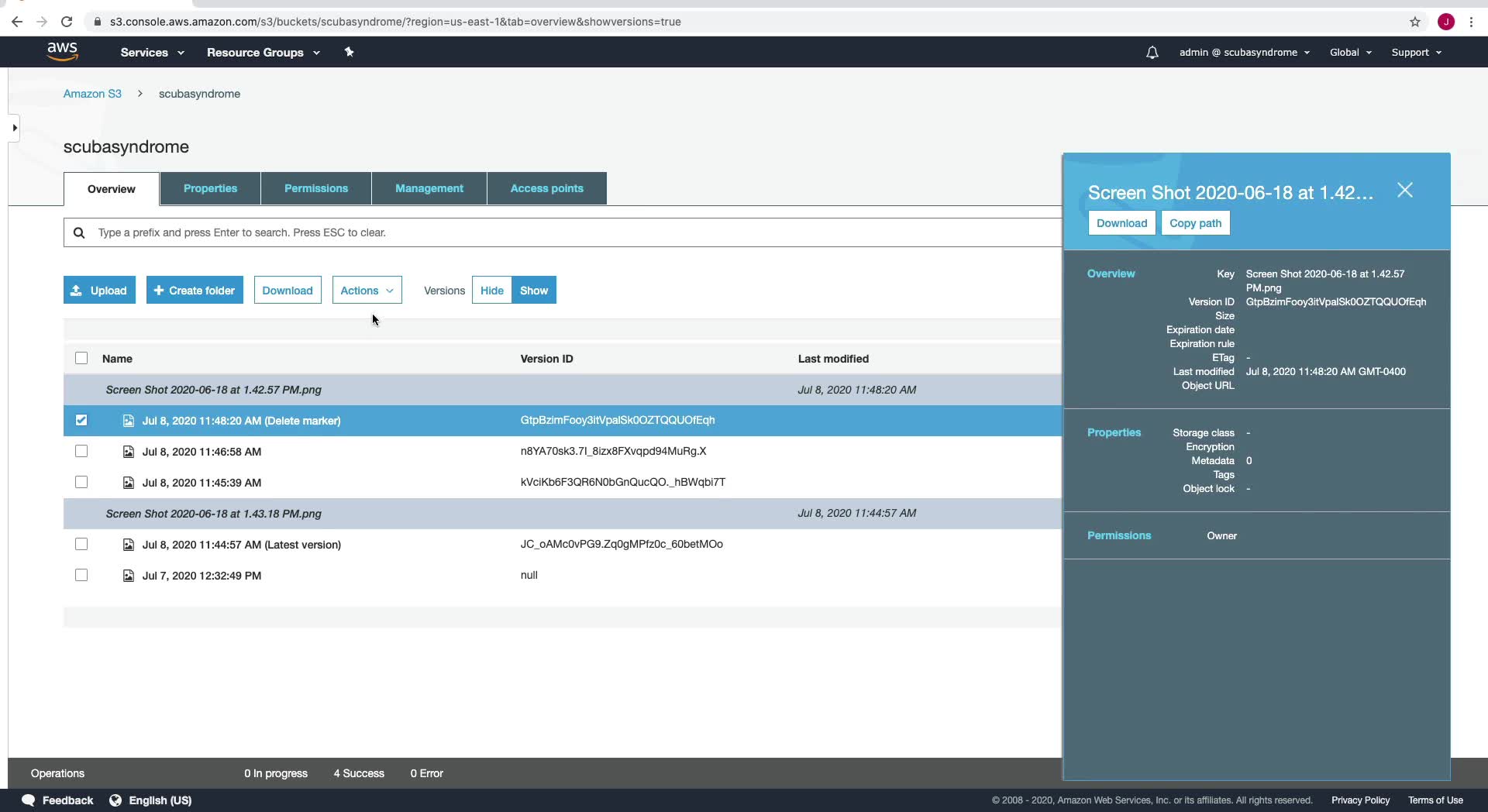Uncheck the delete marker version checkbox

point(81,420)
